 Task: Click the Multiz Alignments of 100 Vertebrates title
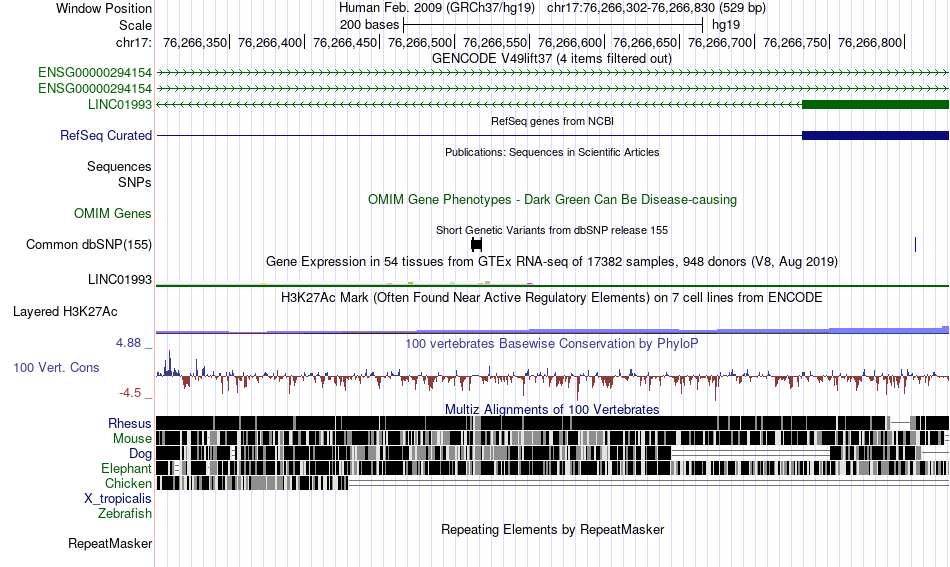[552, 410]
